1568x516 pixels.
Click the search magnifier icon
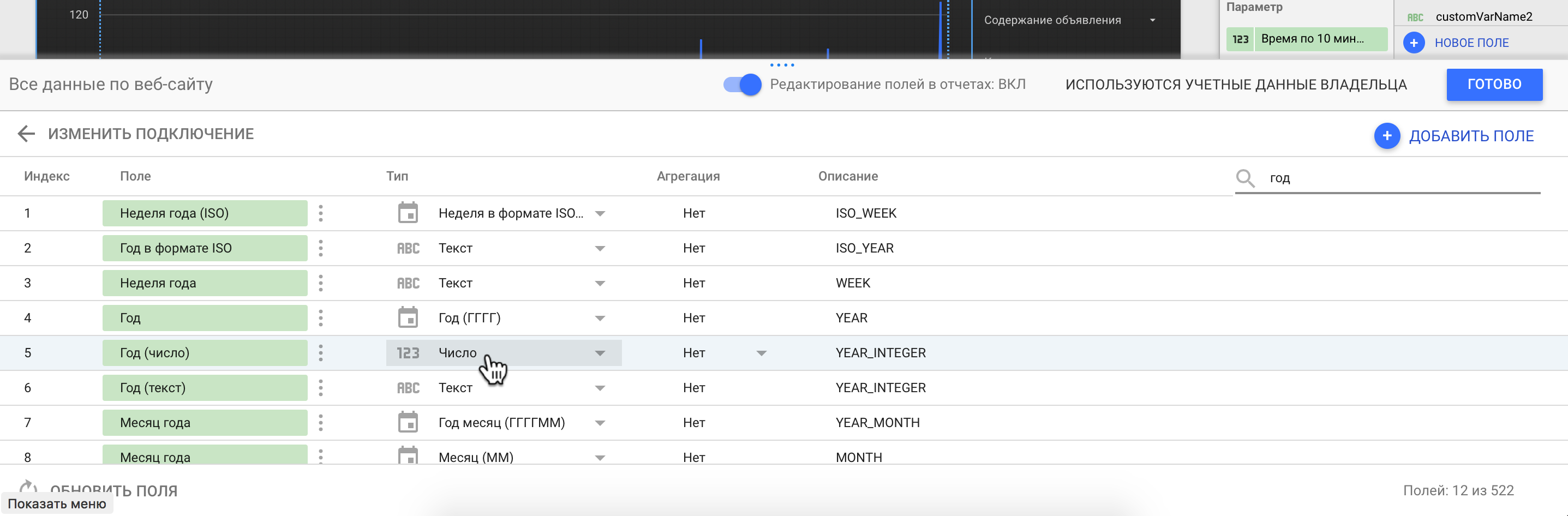click(1245, 178)
